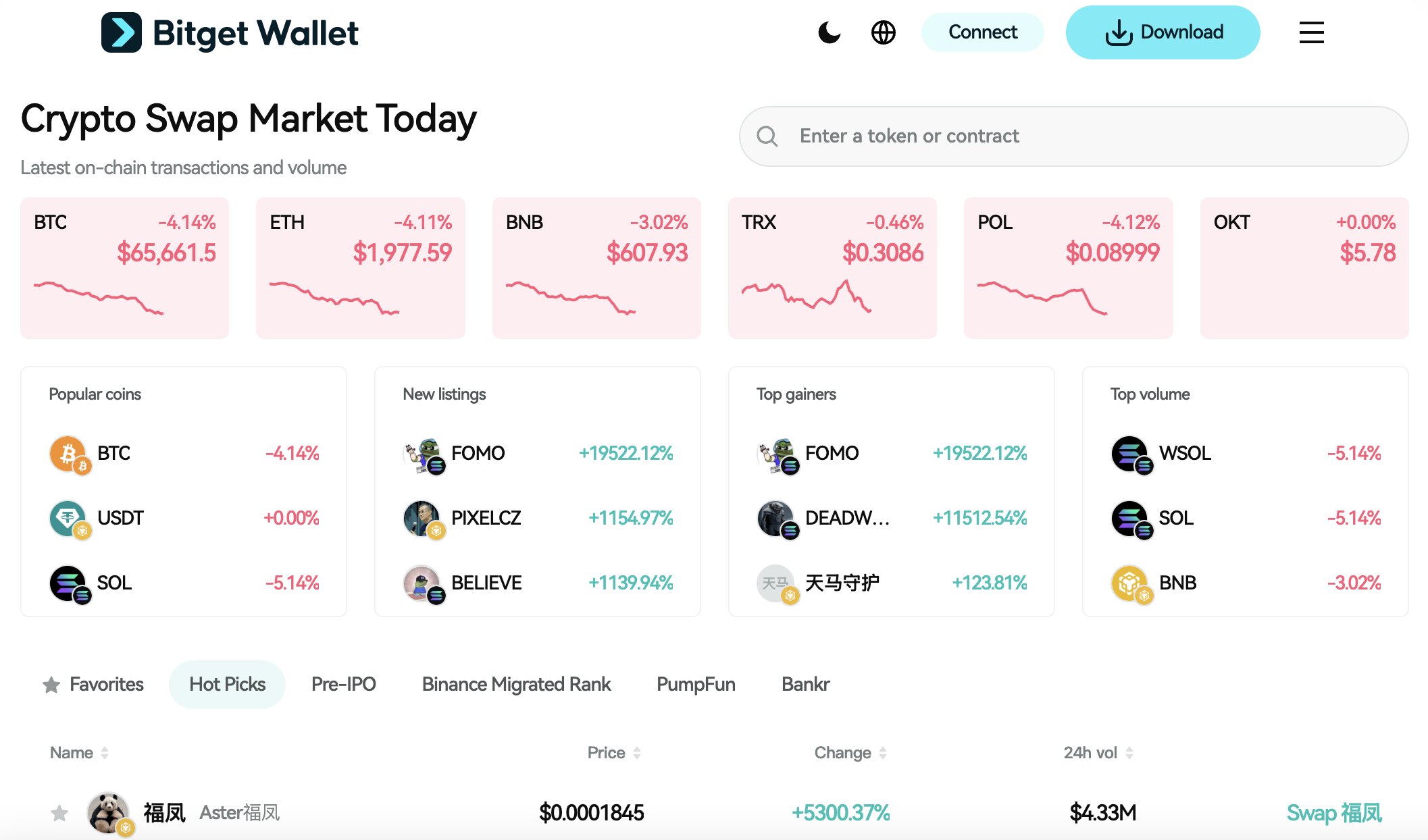Screen dimensions: 1428x840
Task: Click the WSOL token icon under Top volume
Action: point(1129,453)
